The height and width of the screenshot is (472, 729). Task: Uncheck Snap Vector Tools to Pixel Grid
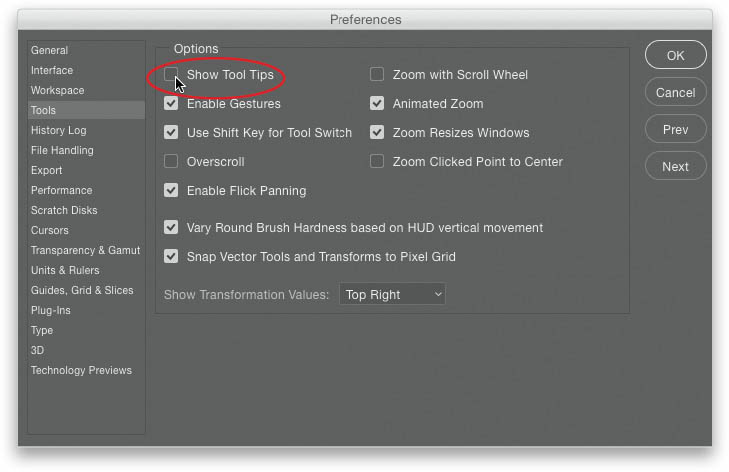point(171,257)
